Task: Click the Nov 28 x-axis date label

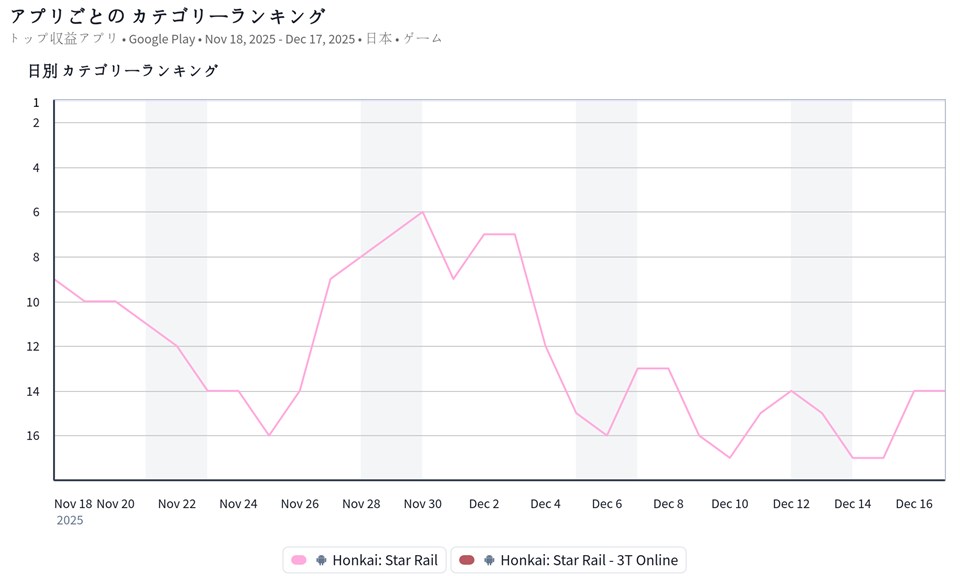Action: 361,504
